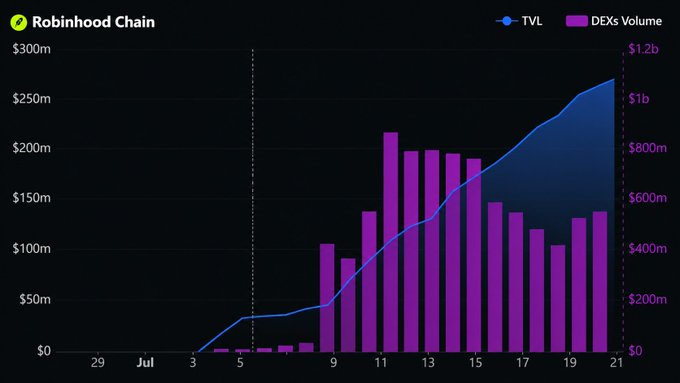Click the 21 date label on x-axis
Image resolution: width=680 pixels, height=383 pixels.
616,363
